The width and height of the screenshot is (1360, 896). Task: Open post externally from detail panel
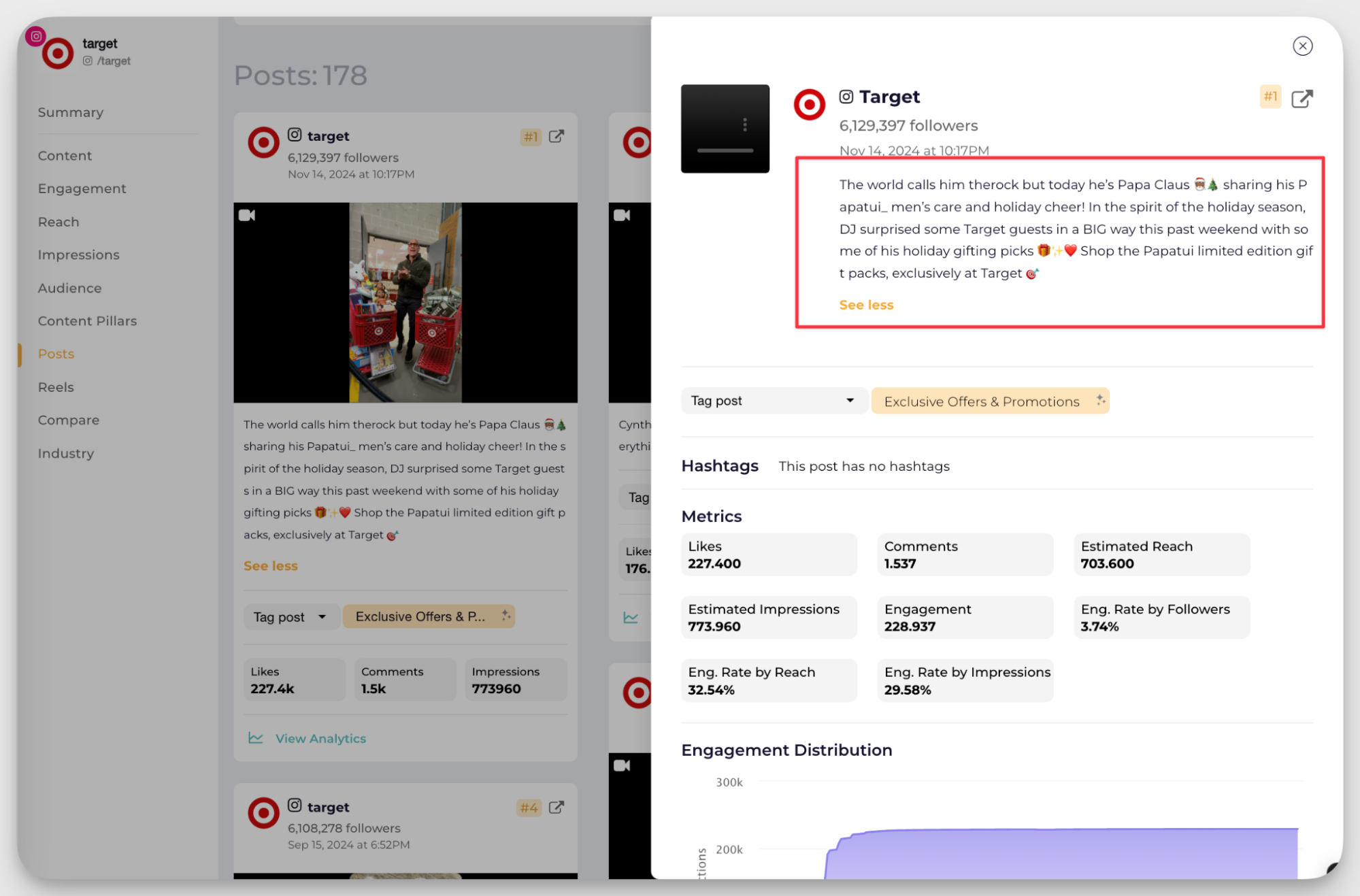(1301, 99)
